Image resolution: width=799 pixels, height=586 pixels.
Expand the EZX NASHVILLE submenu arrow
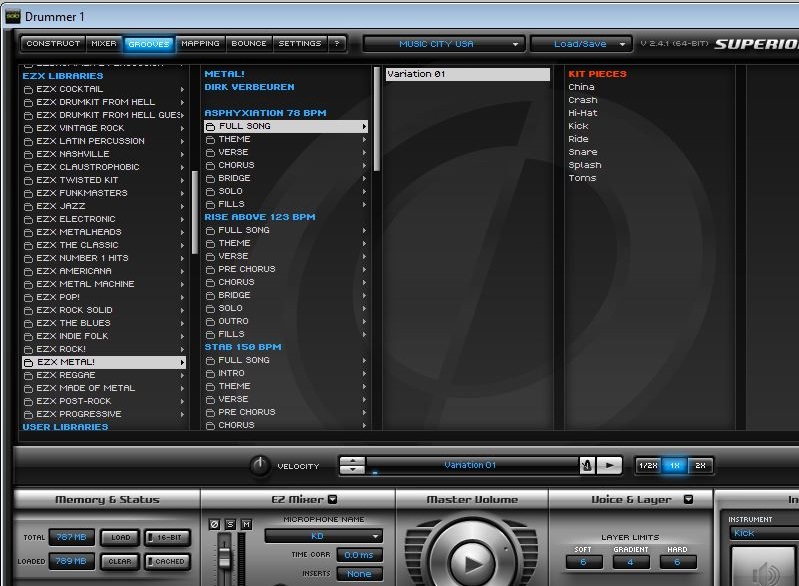(x=182, y=154)
